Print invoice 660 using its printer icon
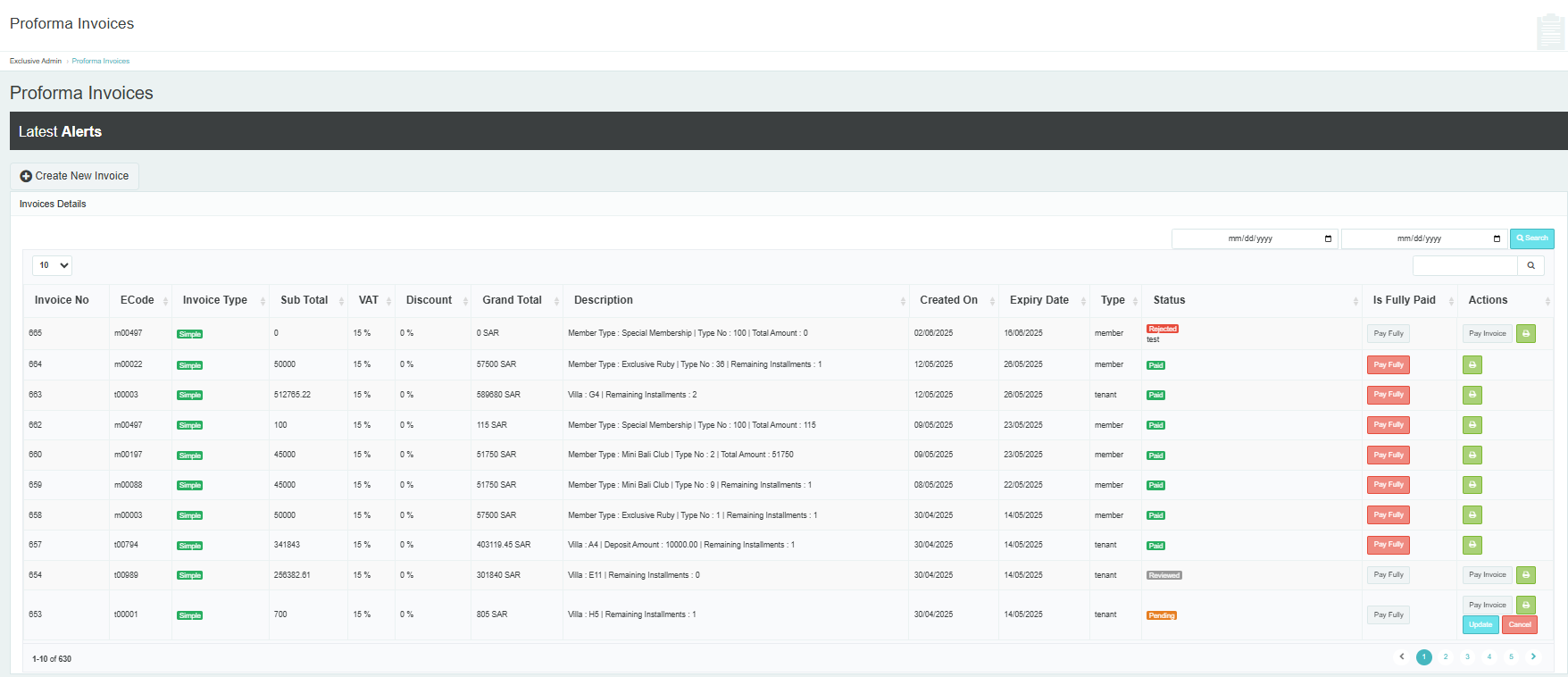This screenshot has width=1568, height=677. pos(1472,456)
